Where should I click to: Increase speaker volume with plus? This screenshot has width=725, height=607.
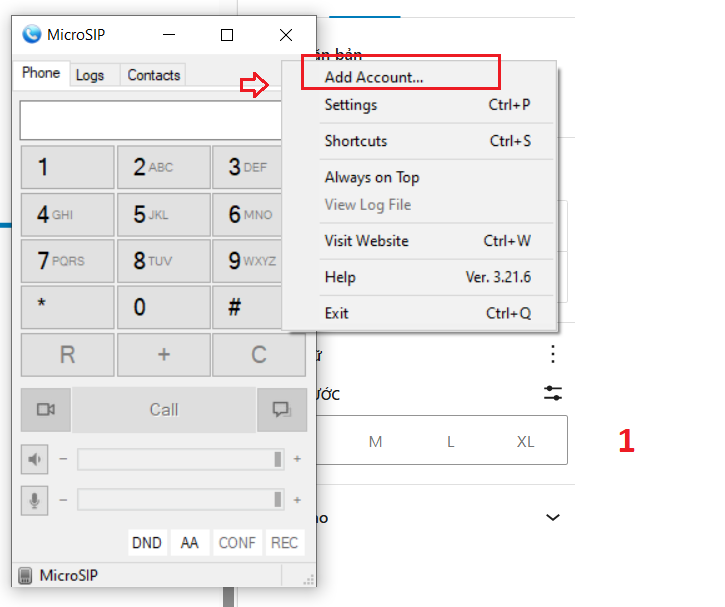297,459
